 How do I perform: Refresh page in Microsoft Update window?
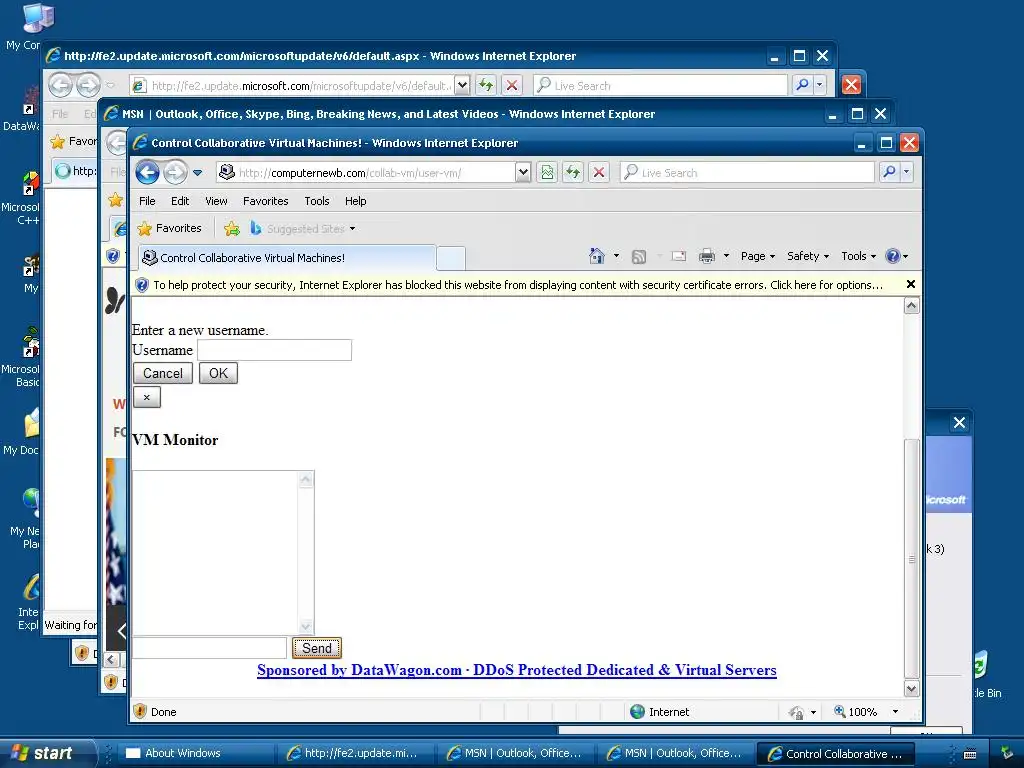point(485,85)
